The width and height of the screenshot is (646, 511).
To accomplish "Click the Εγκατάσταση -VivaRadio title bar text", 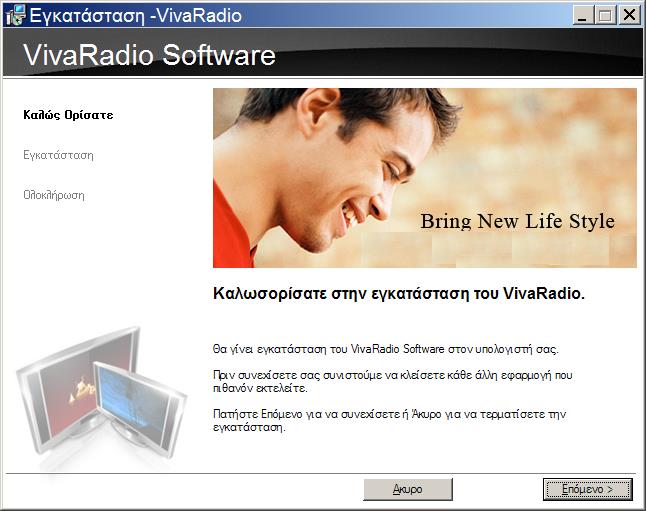I will pos(136,16).
